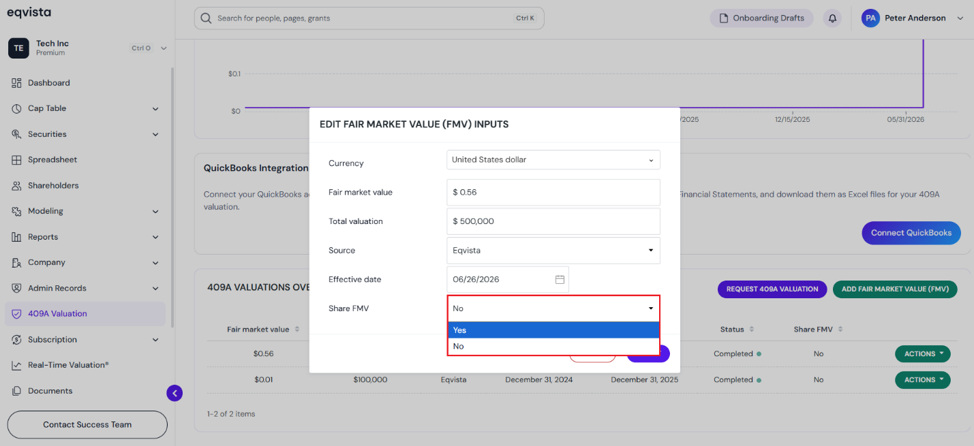Choose No in the Share FMV list
The image size is (974, 446).
(x=553, y=346)
